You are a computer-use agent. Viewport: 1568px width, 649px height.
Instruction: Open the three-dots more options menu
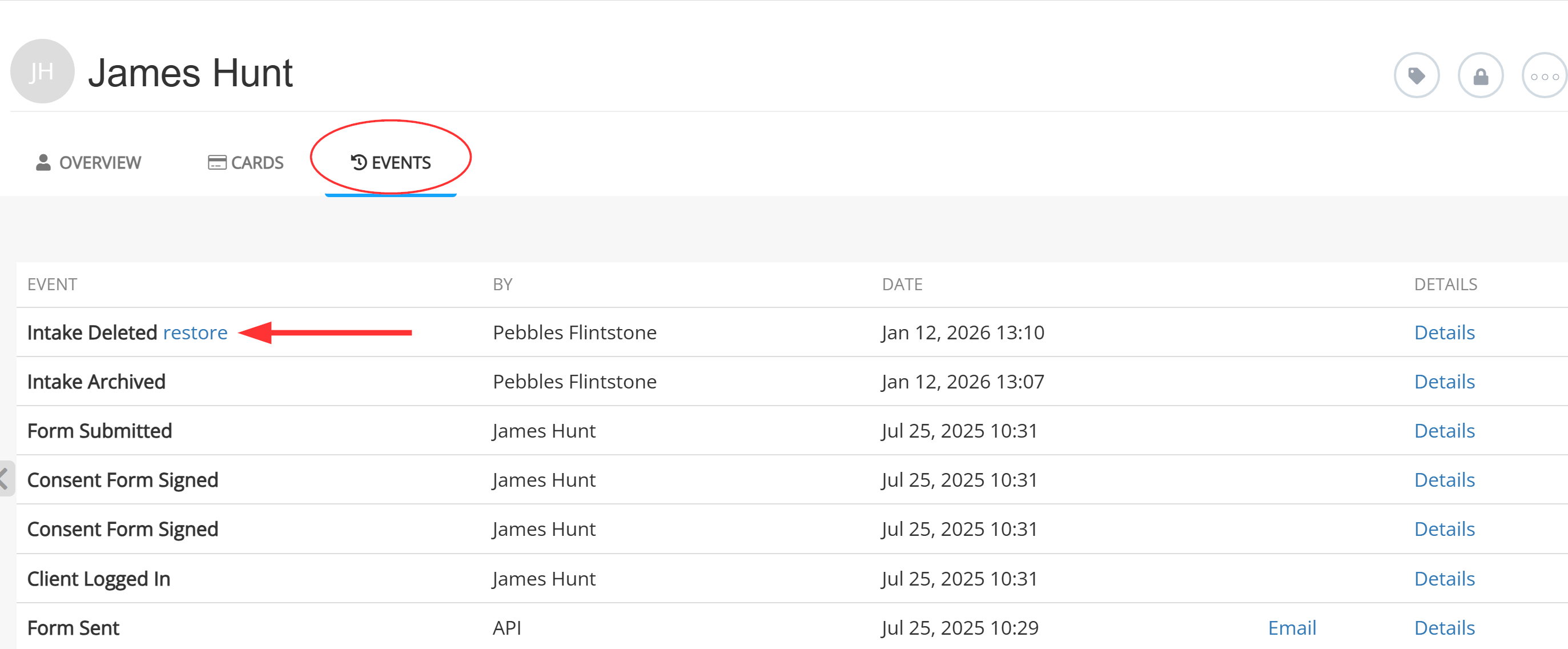click(x=1543, y=76)
